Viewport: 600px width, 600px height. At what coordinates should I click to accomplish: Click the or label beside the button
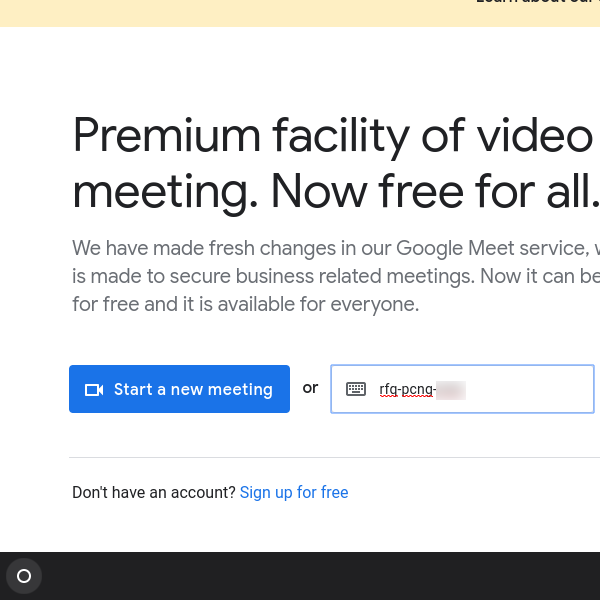(310, 388)
